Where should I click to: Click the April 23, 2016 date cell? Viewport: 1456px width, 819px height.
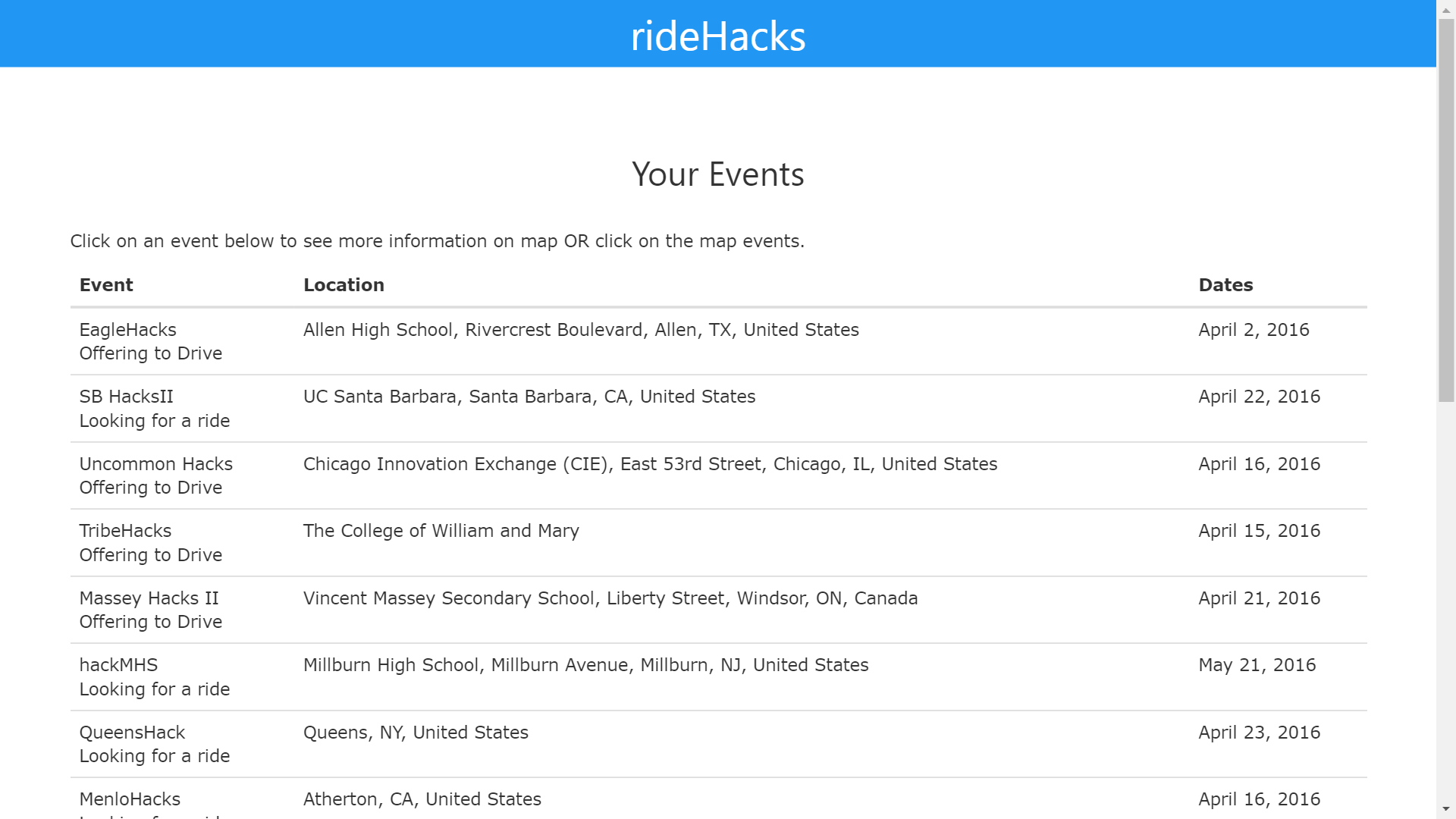1259,733
